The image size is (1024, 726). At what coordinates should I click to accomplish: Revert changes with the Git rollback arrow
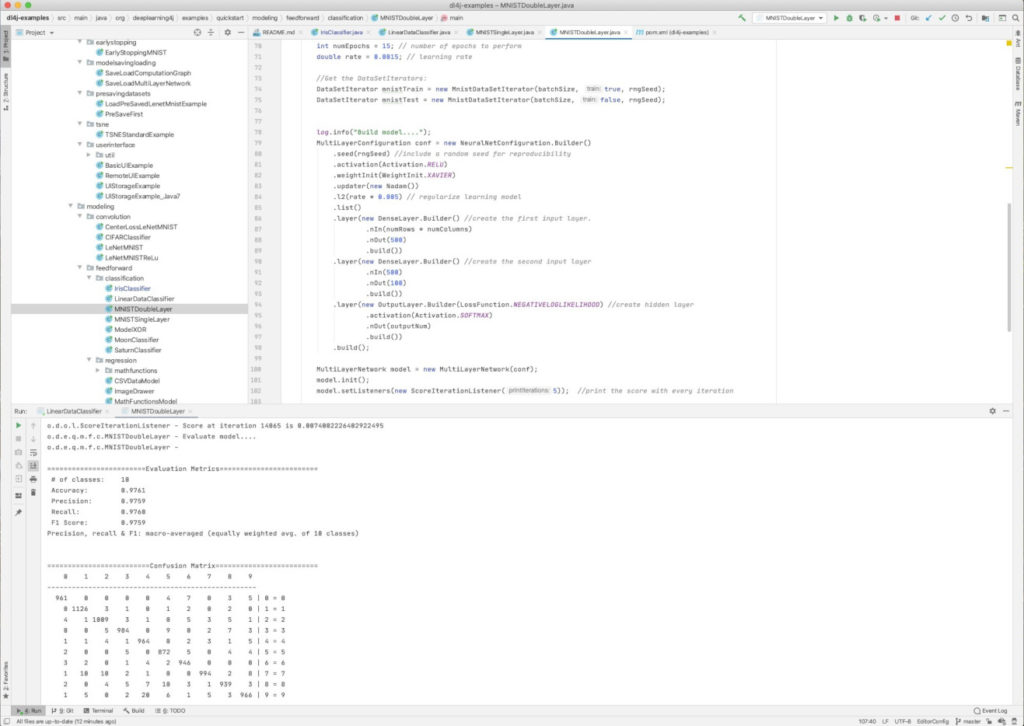[968, 18]
